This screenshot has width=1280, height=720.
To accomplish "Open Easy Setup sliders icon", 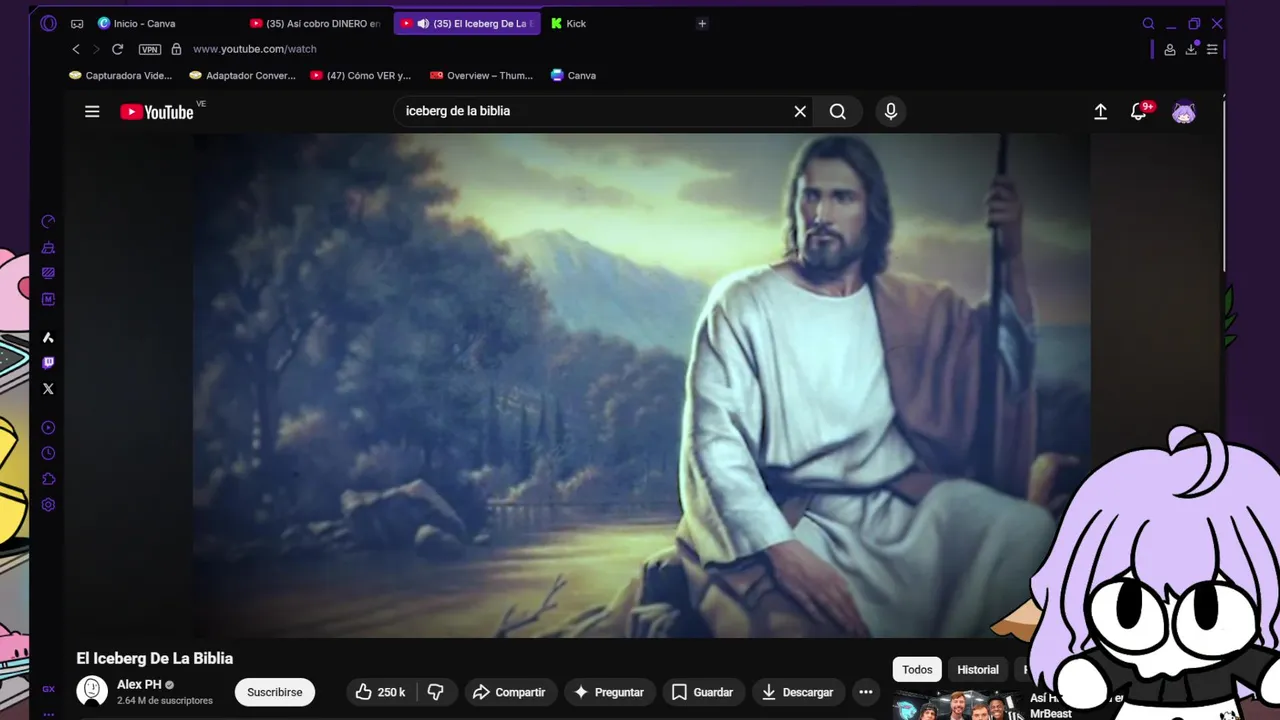I will point(1212,49).
